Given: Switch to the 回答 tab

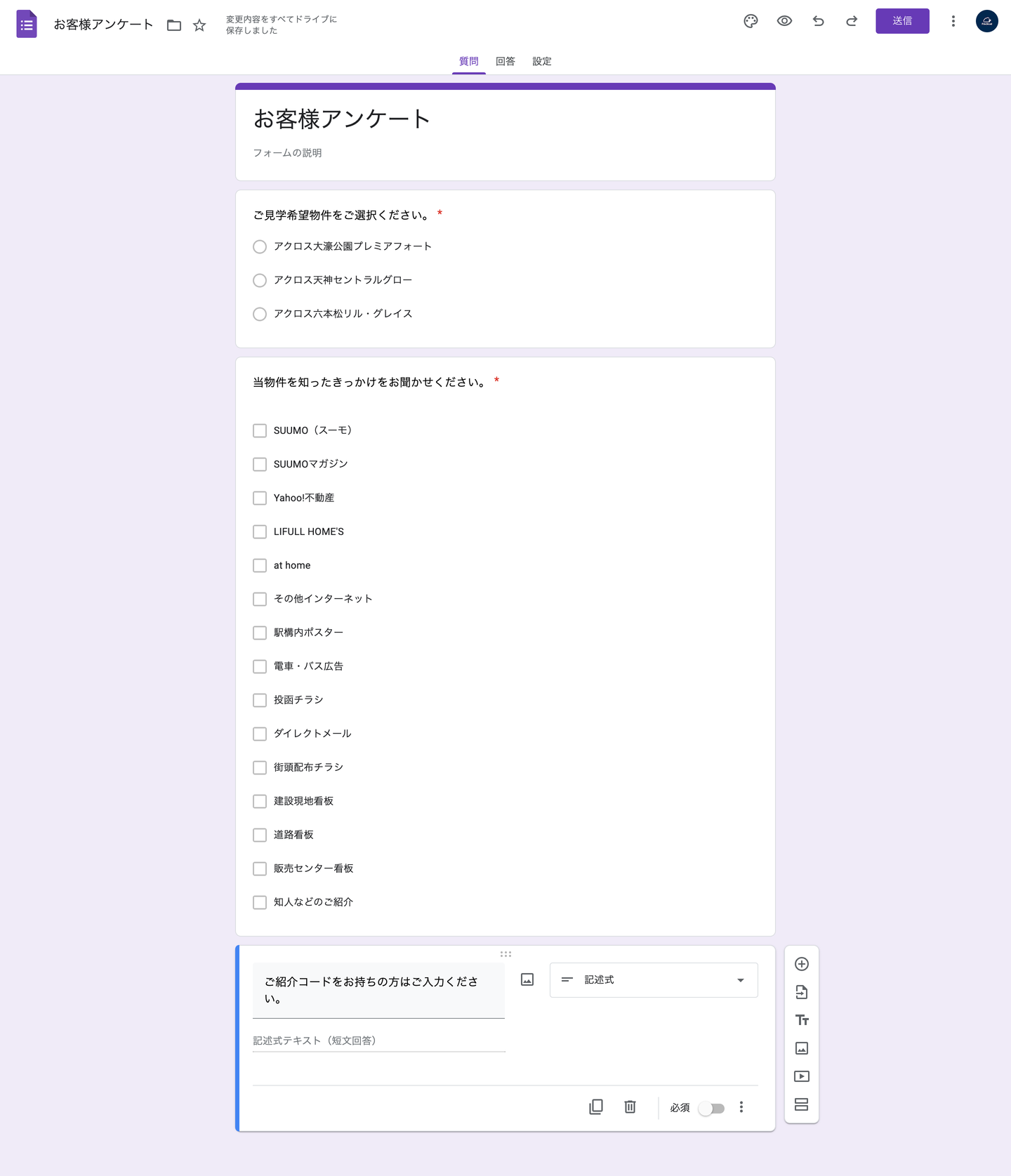Looking at the screenshot, I should (505, 61).
